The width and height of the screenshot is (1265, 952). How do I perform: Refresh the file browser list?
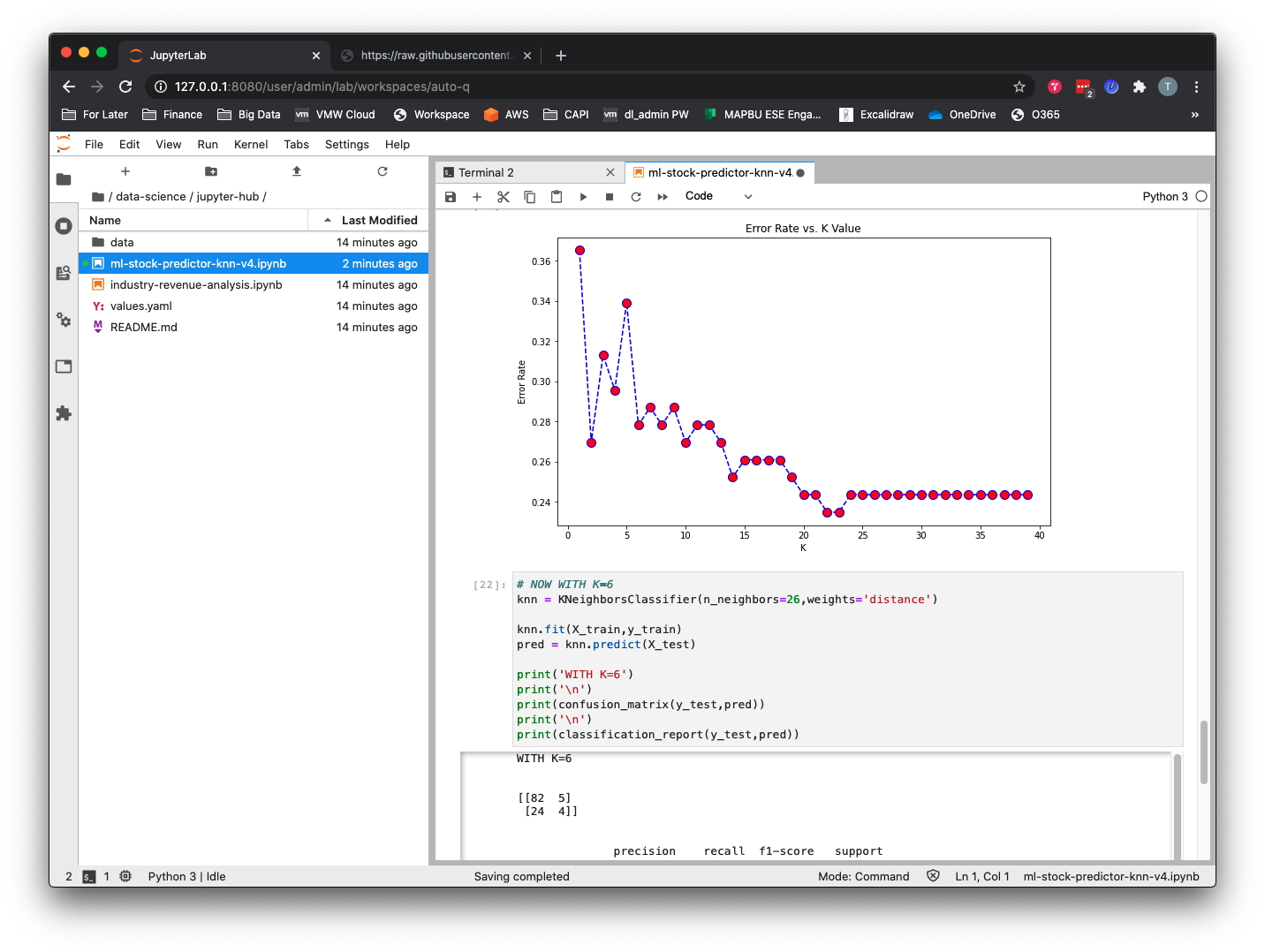click(383, 171)
